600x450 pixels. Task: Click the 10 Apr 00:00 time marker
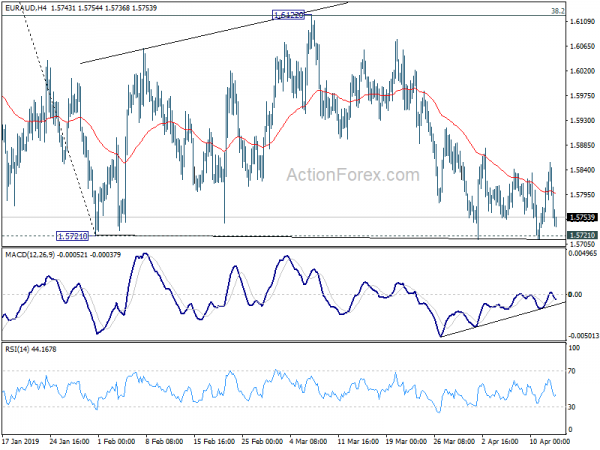tap(549, 441)
